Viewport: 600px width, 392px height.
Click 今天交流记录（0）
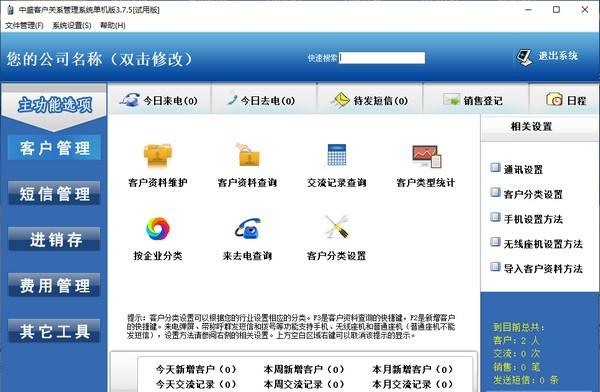point(196,384)
